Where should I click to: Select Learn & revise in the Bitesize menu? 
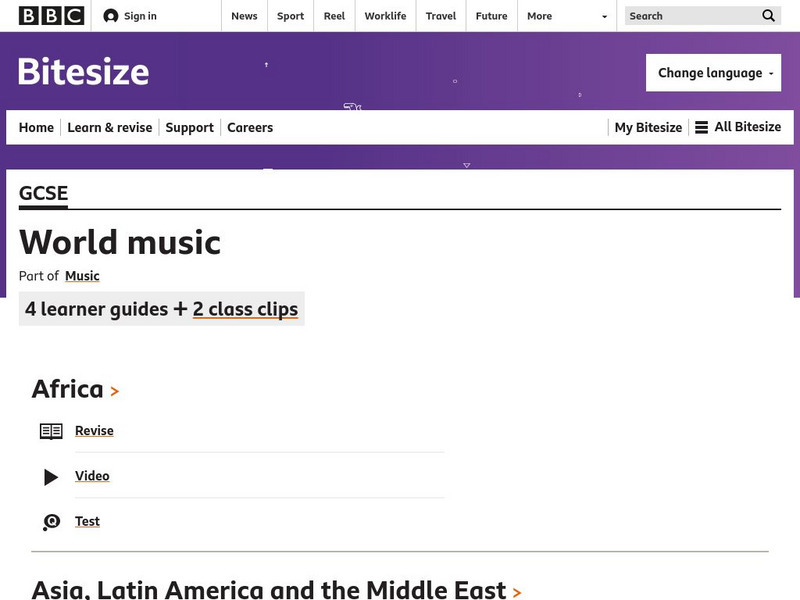click(110, 128)
